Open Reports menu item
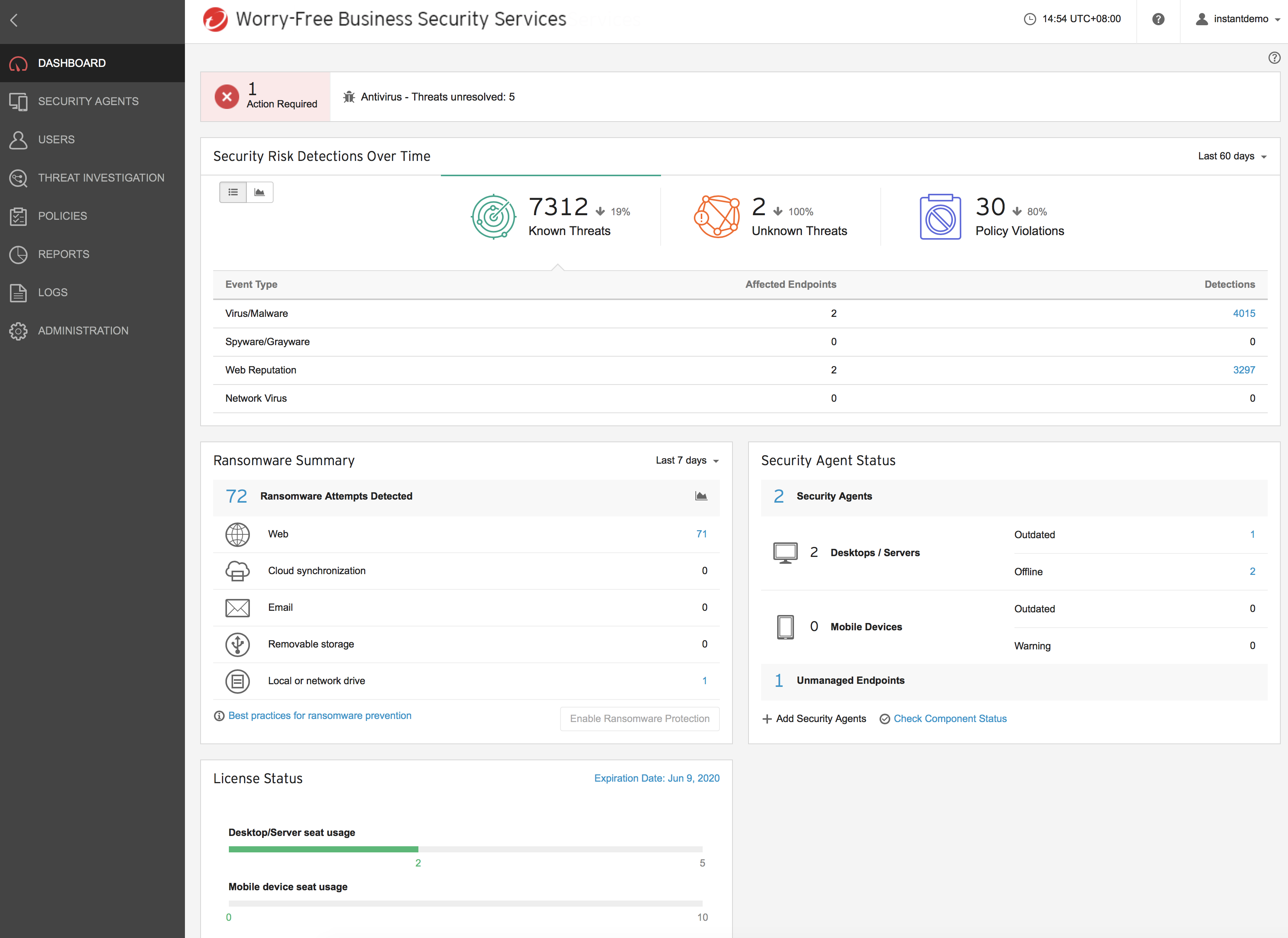The height and width of the screenshot is (938, 1288). 92,255
